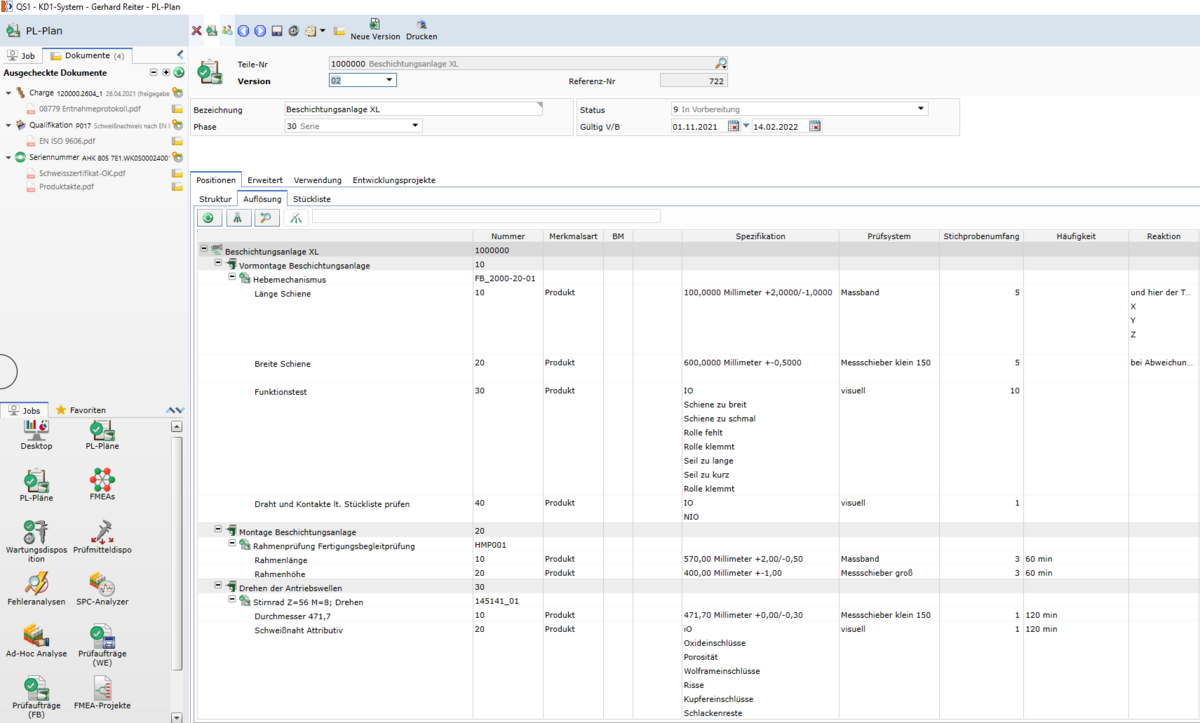The width and height of the screenshot is (1200, 723).
Task: Click the green compass icon beside the search field
Action: (x=296, y=217)
